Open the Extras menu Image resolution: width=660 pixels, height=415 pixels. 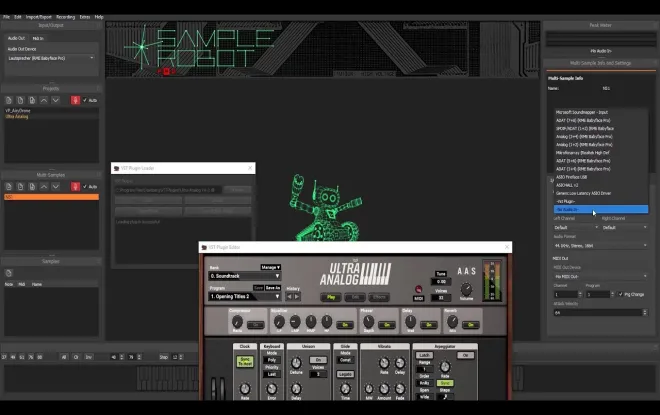pyautogui.click(x=85, y=17)
